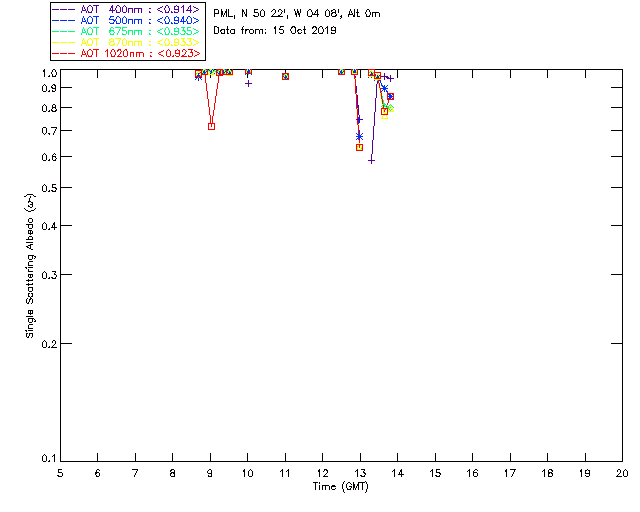Click the green diamond marker at 0.8 near hour 14

pos(391,108)
